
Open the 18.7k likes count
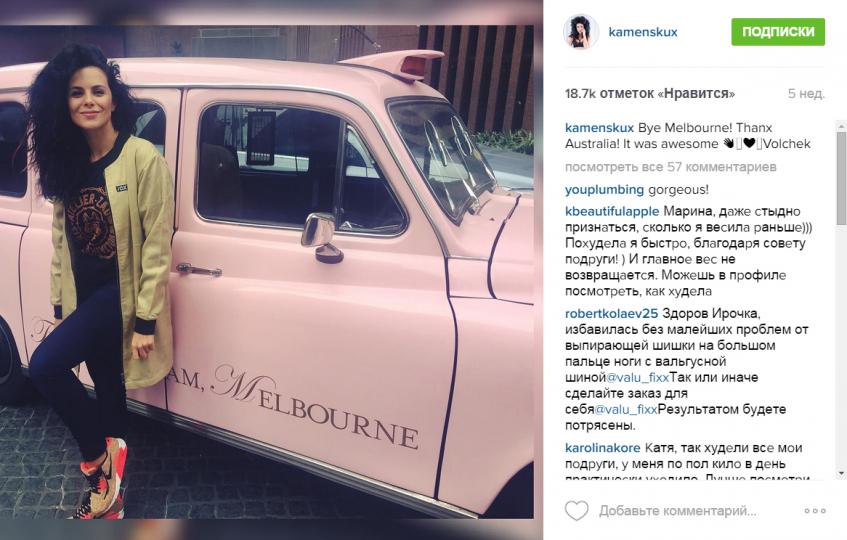click(x=650, y=93)
